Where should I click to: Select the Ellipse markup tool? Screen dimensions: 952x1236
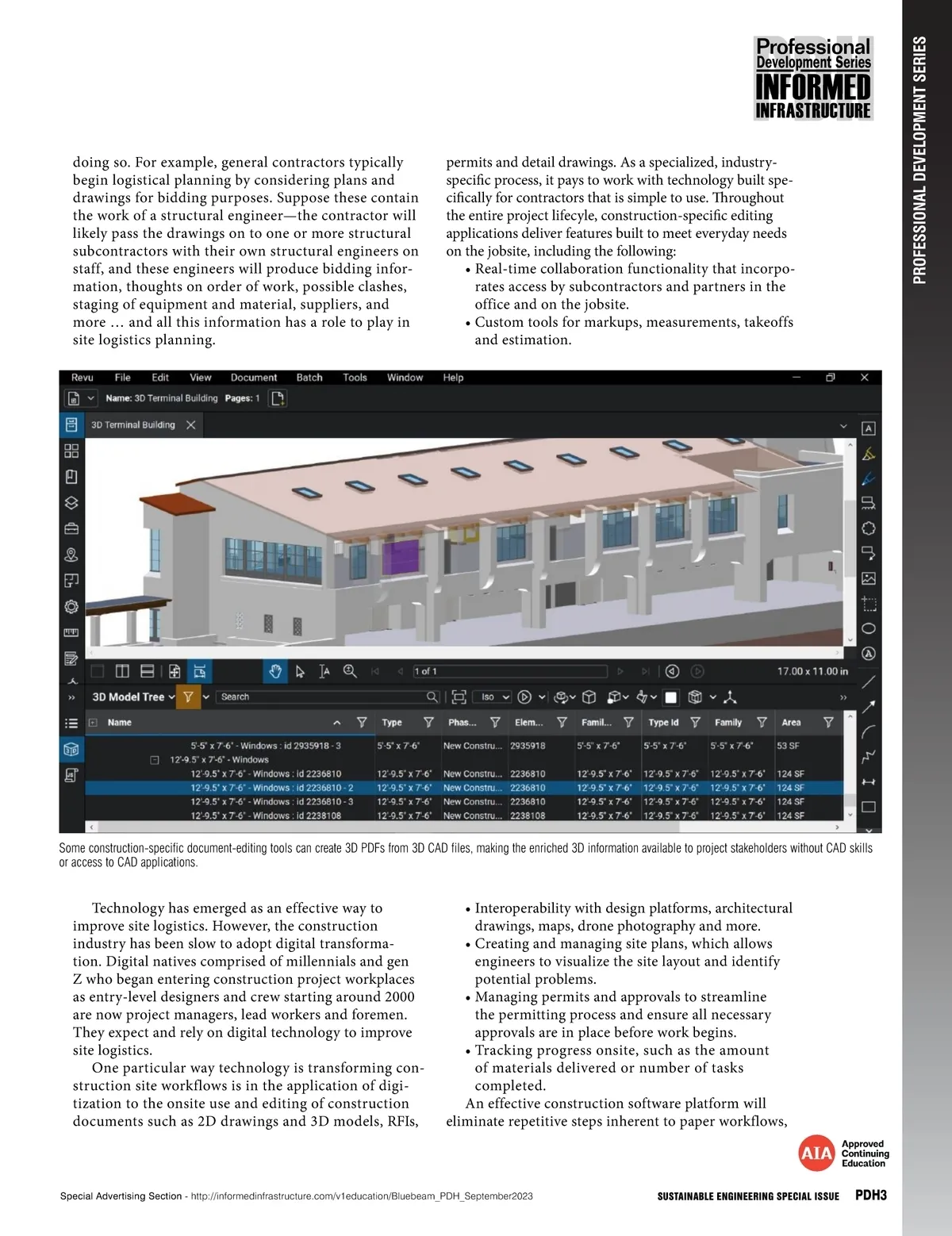coord(869,628)
